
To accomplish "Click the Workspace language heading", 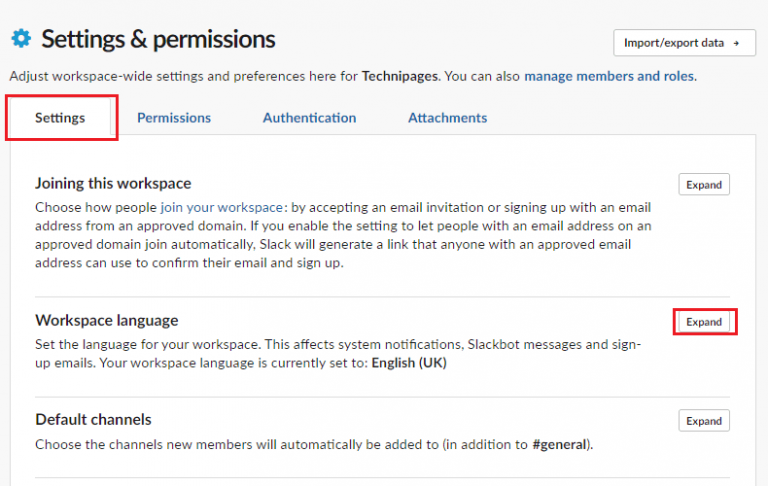I will [x=107, y=320].
